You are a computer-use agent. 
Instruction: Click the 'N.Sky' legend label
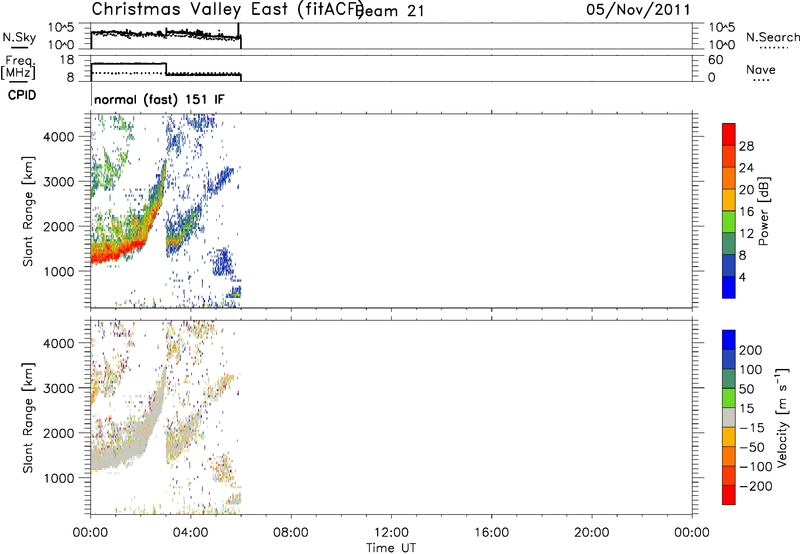tap(19, 37)
